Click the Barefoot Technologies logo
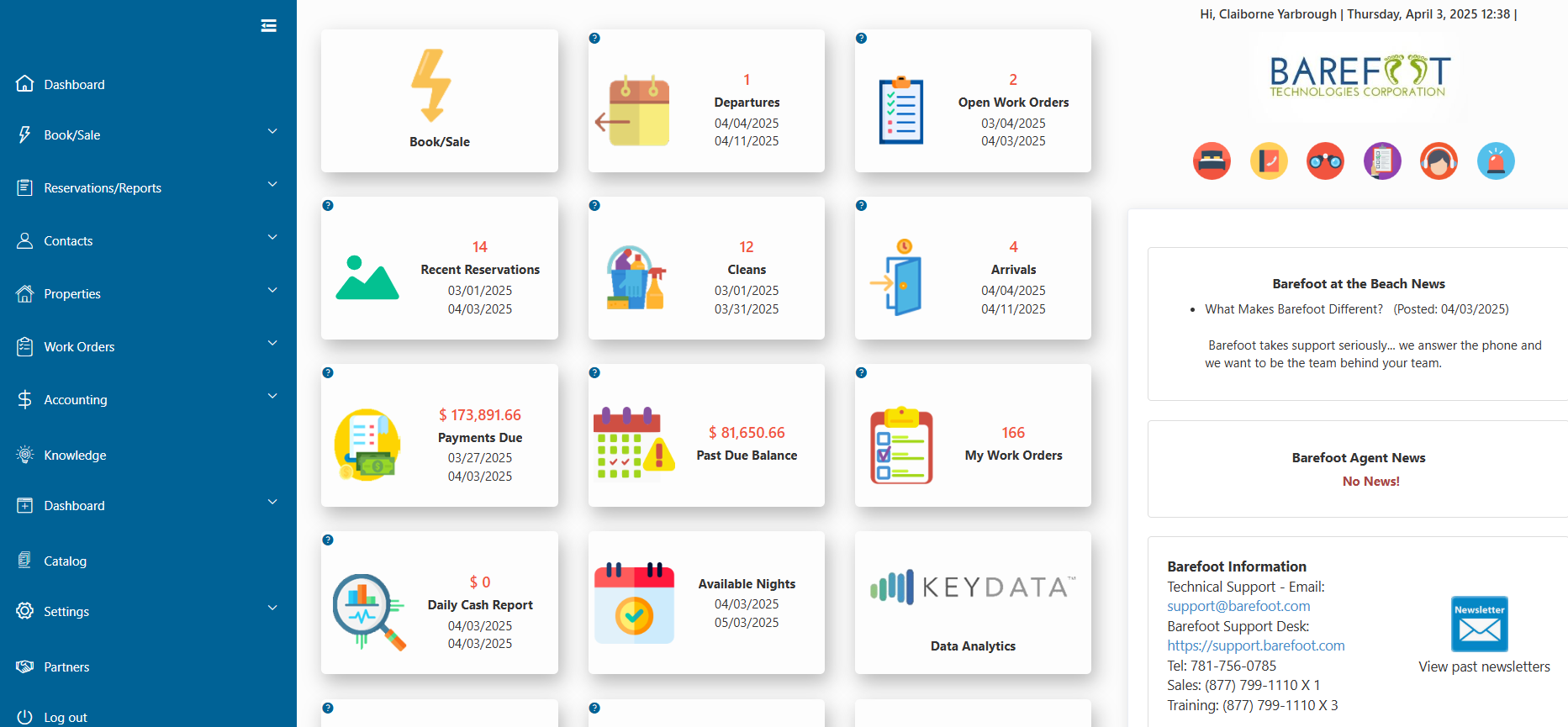The height and width of the screenshot is (727, 1568). [1359, 76]
